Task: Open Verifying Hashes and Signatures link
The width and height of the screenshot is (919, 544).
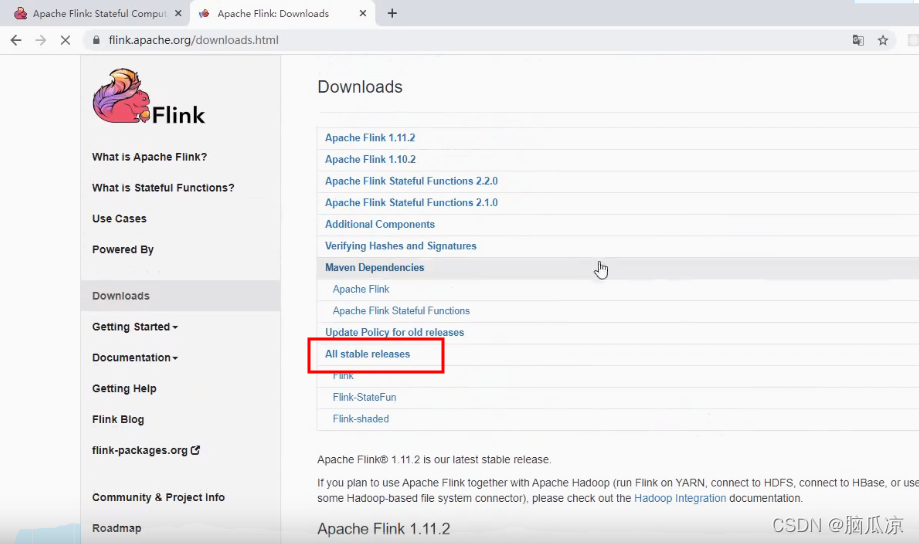Action: tap(401, 246)
